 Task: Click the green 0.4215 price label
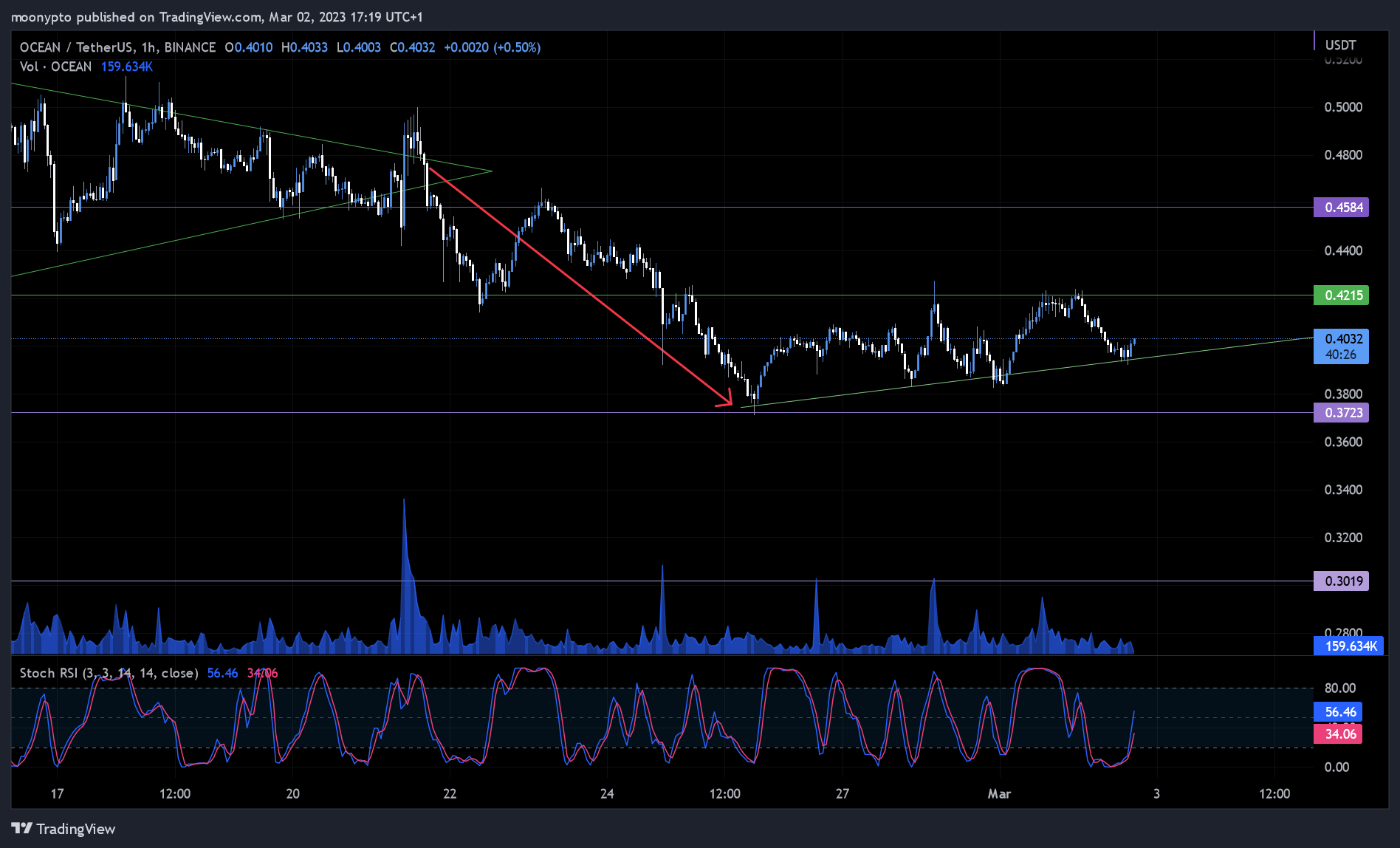tap(1342, 295)
